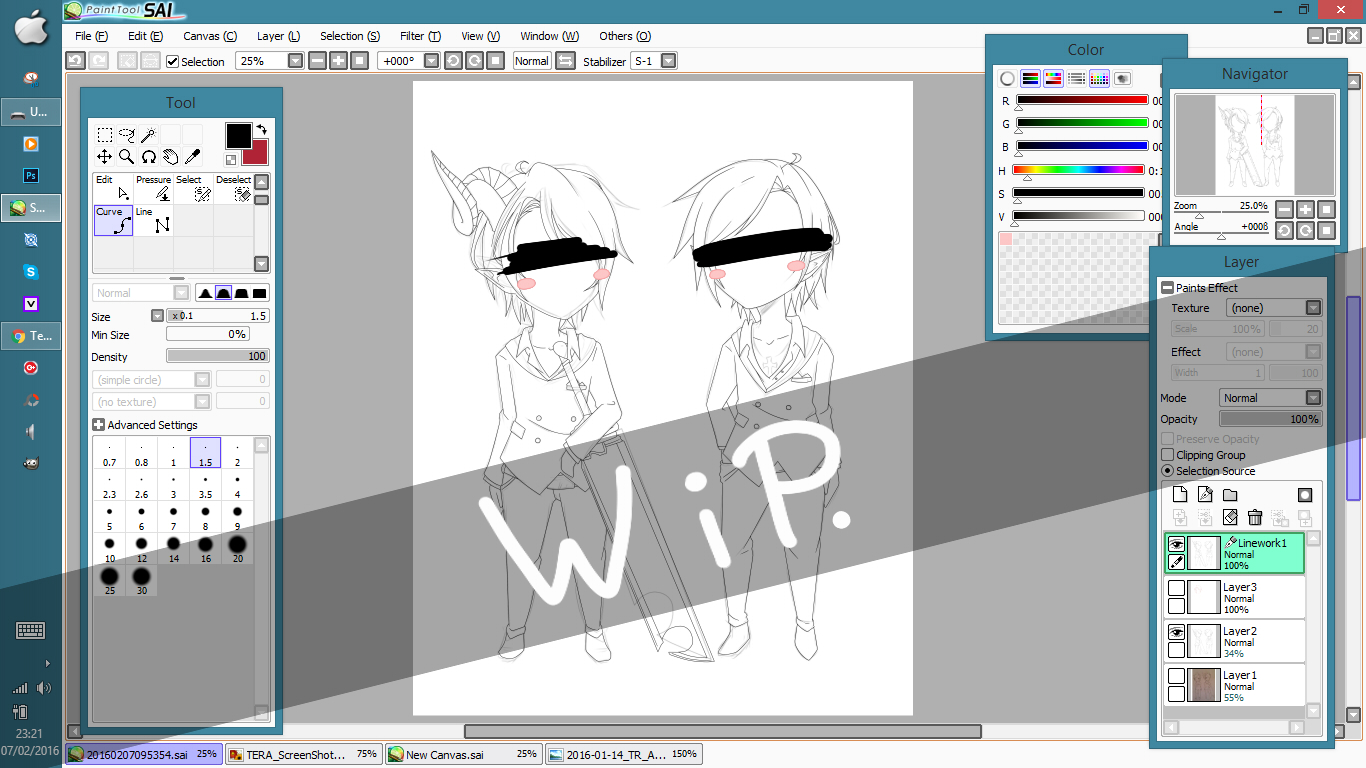This screenshot has width=1366, height=768.
Task: Enable the Clipping Group checkbox
Action: 1167,455
